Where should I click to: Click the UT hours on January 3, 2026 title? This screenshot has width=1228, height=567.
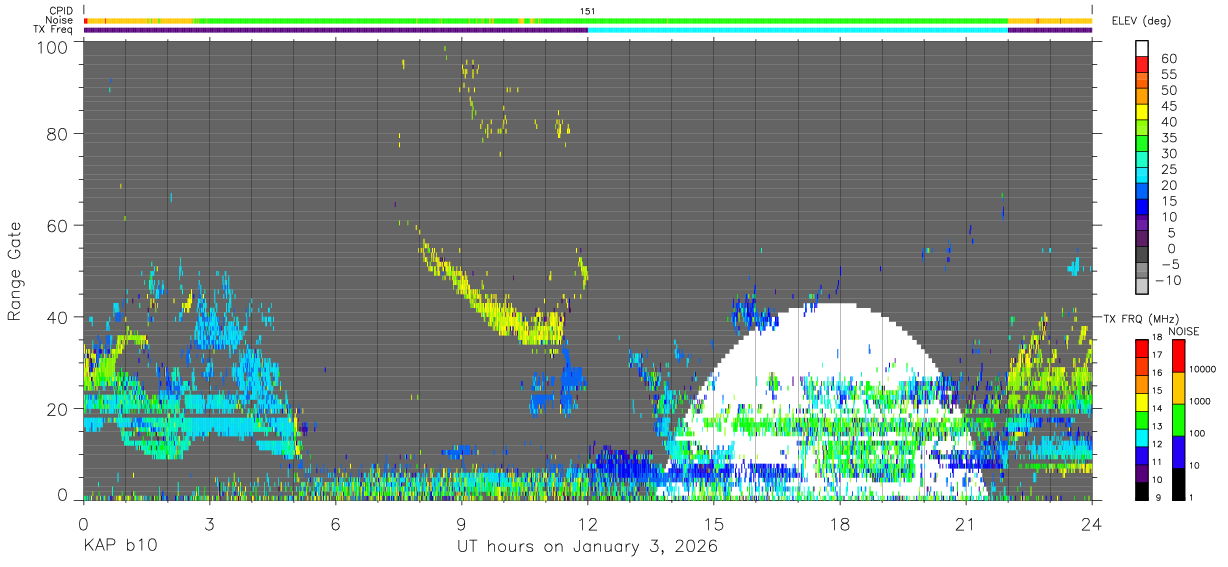coord(587,547)
